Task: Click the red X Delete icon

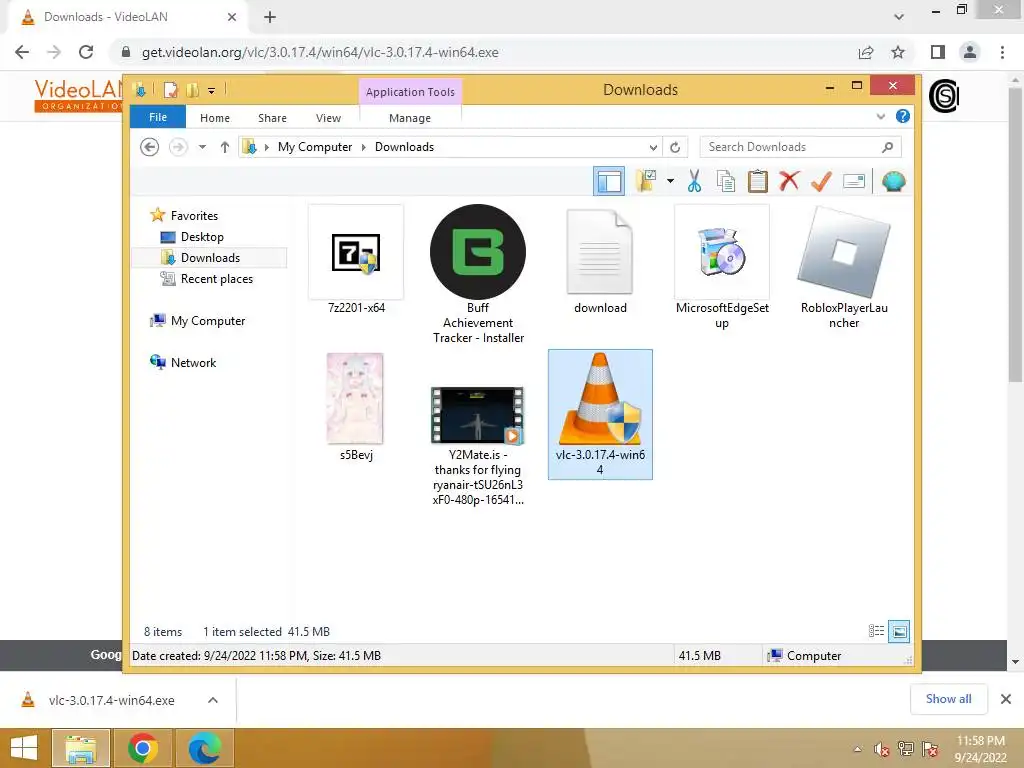Action: (789, 181)
